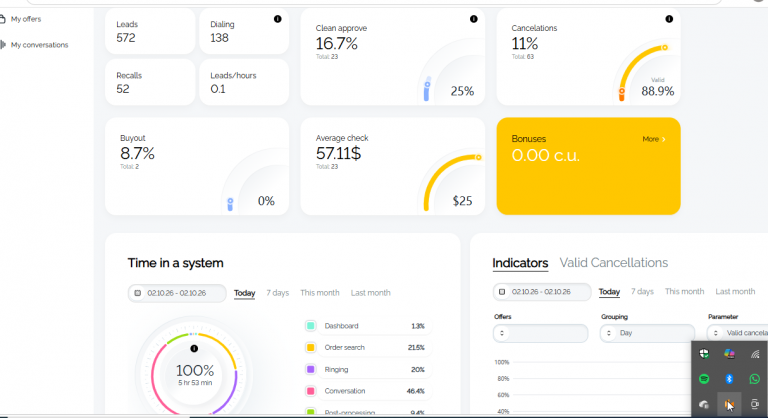Screen dimensions: 768x418
Task: Switch to the Indicators tab
Action: [x=520, y=263]
